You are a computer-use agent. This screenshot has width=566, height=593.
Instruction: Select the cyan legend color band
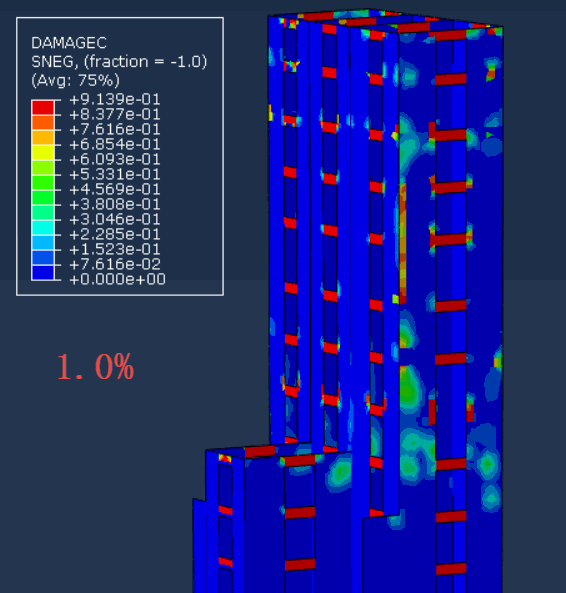(43, 227)
